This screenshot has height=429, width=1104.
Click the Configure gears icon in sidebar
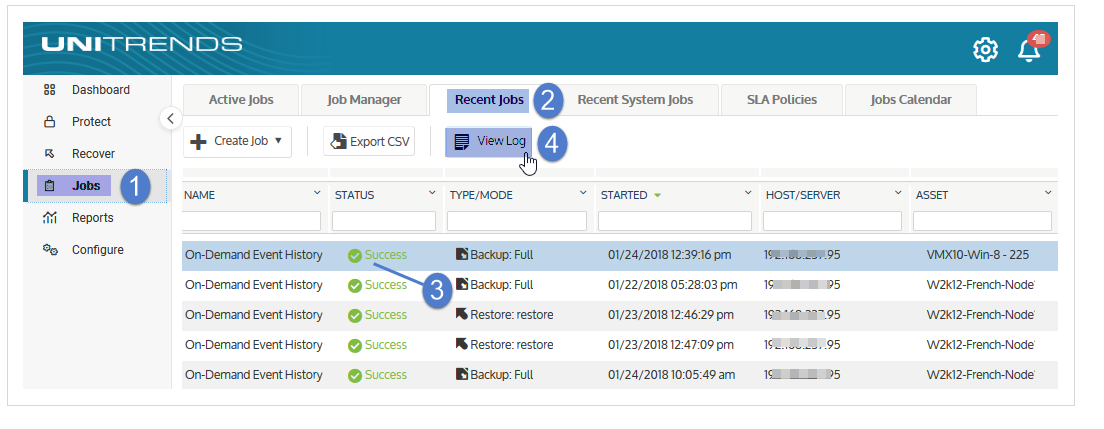pyautogui.click(x=49, y=249)
